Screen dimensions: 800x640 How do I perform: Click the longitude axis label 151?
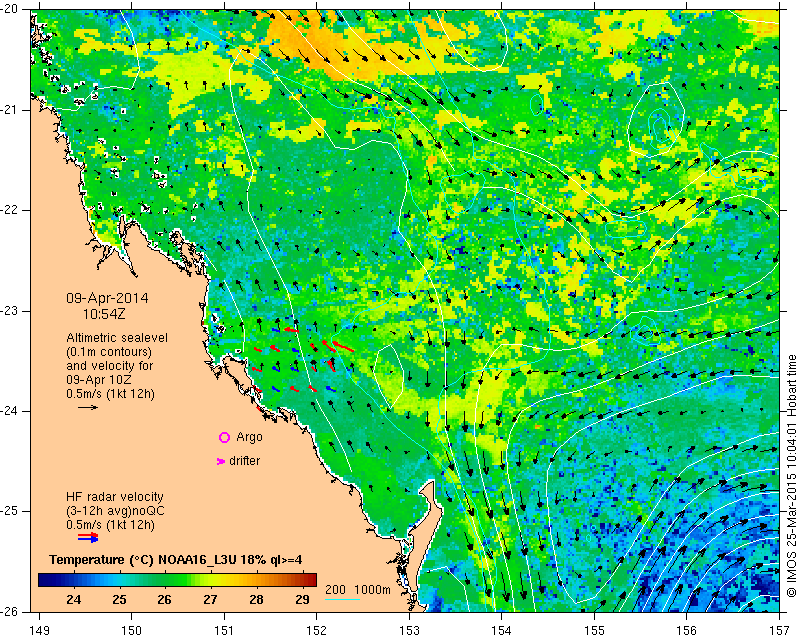coord(224,631)
